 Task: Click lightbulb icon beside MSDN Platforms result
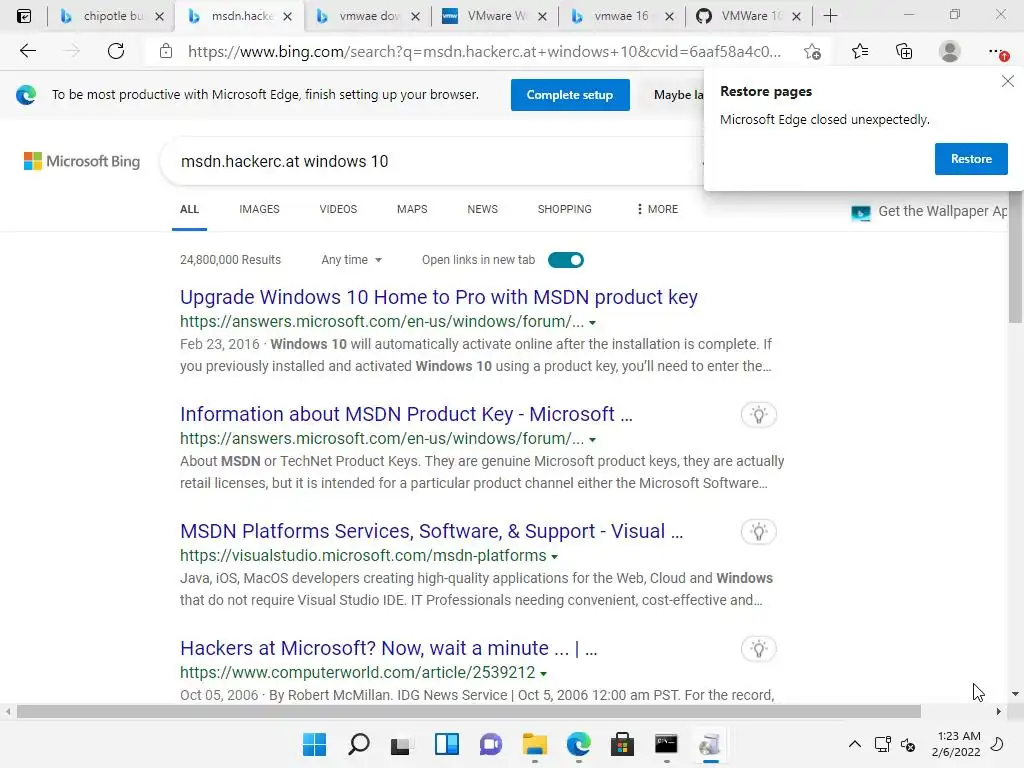coord(758,532)
